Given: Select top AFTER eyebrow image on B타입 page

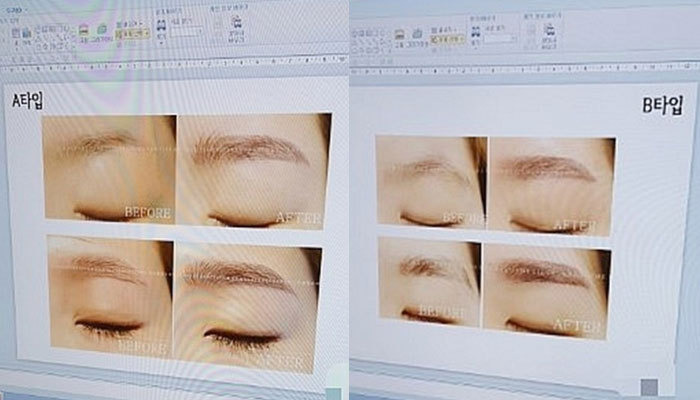Looking at the screenshot, I should (551, 187).
